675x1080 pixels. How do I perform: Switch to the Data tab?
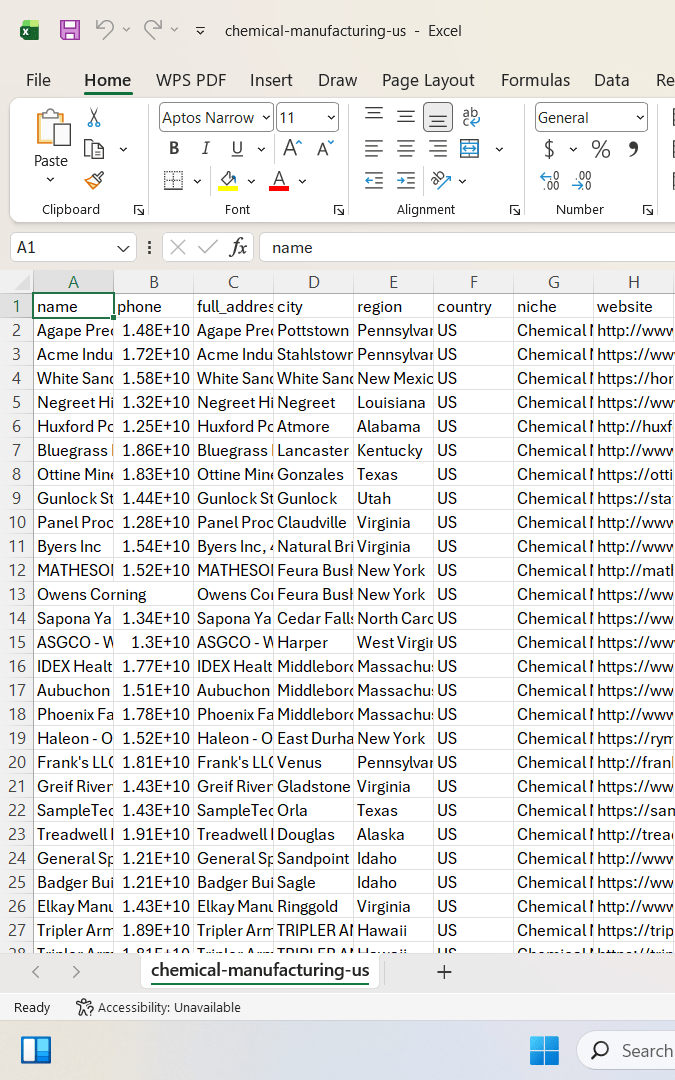pos(612,81)
